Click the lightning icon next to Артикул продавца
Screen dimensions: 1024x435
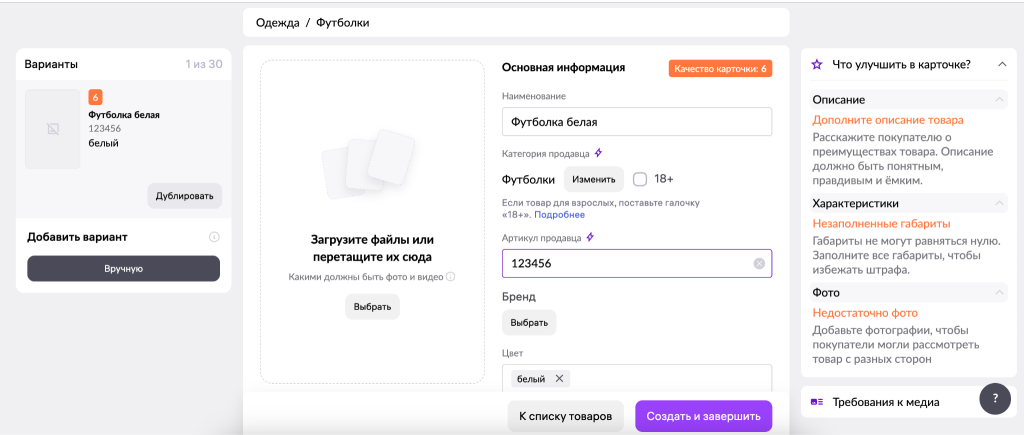pos(590,238)
